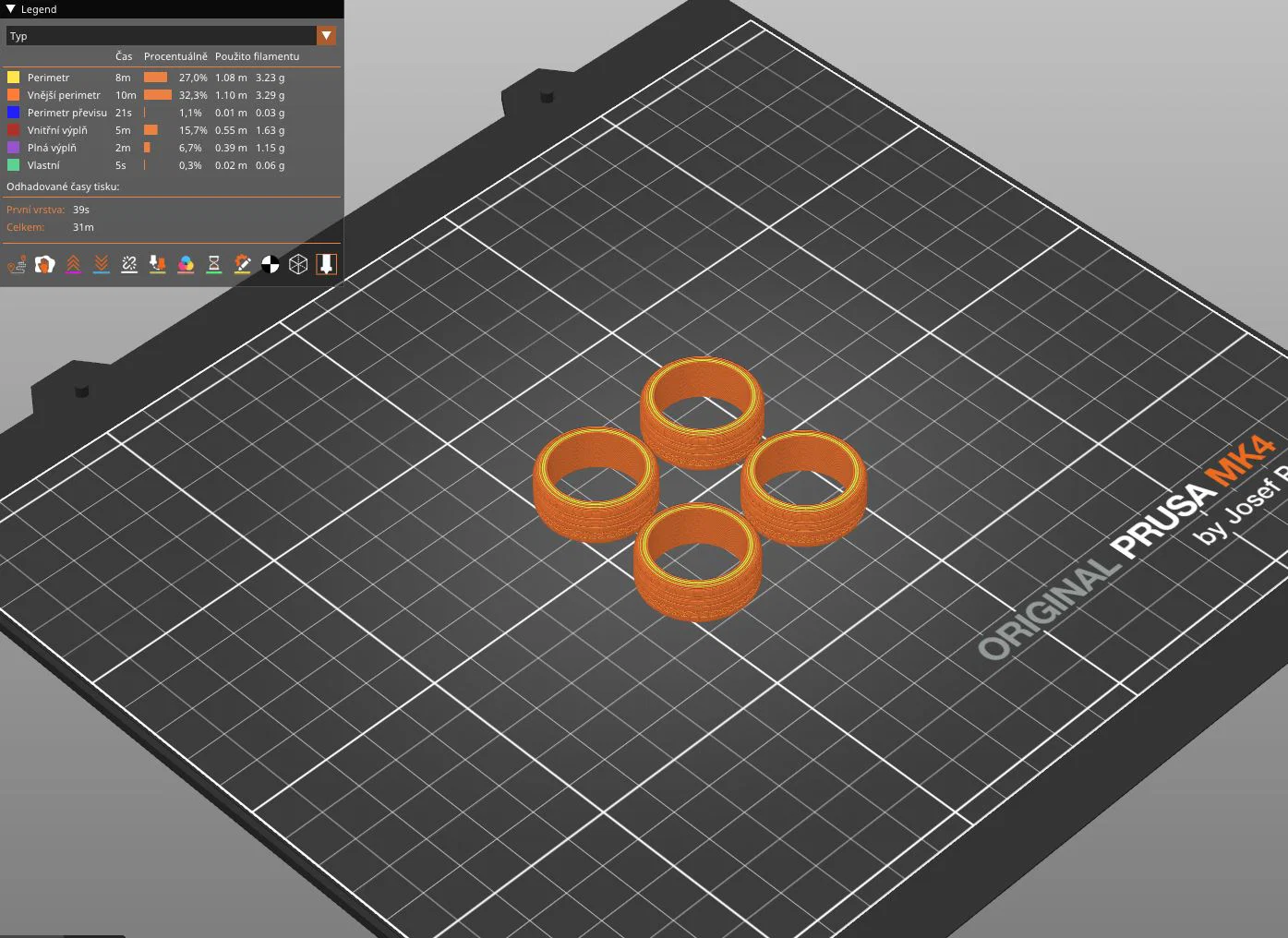Click the red Vnitřní výplň swatch
Viewport: 1288px width, 938px height.
coord(13,130)
